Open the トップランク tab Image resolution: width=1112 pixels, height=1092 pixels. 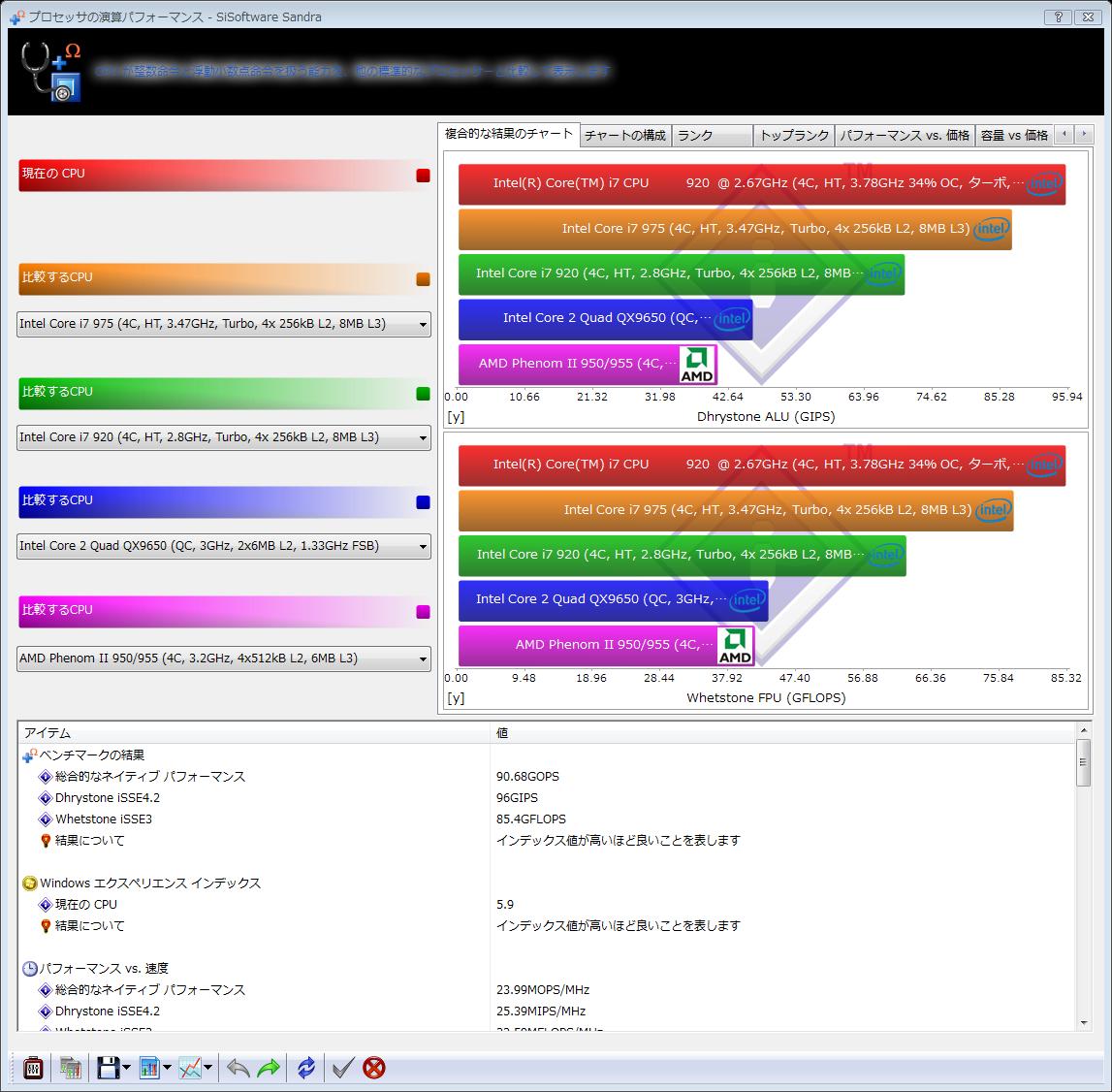click(794, 136)
